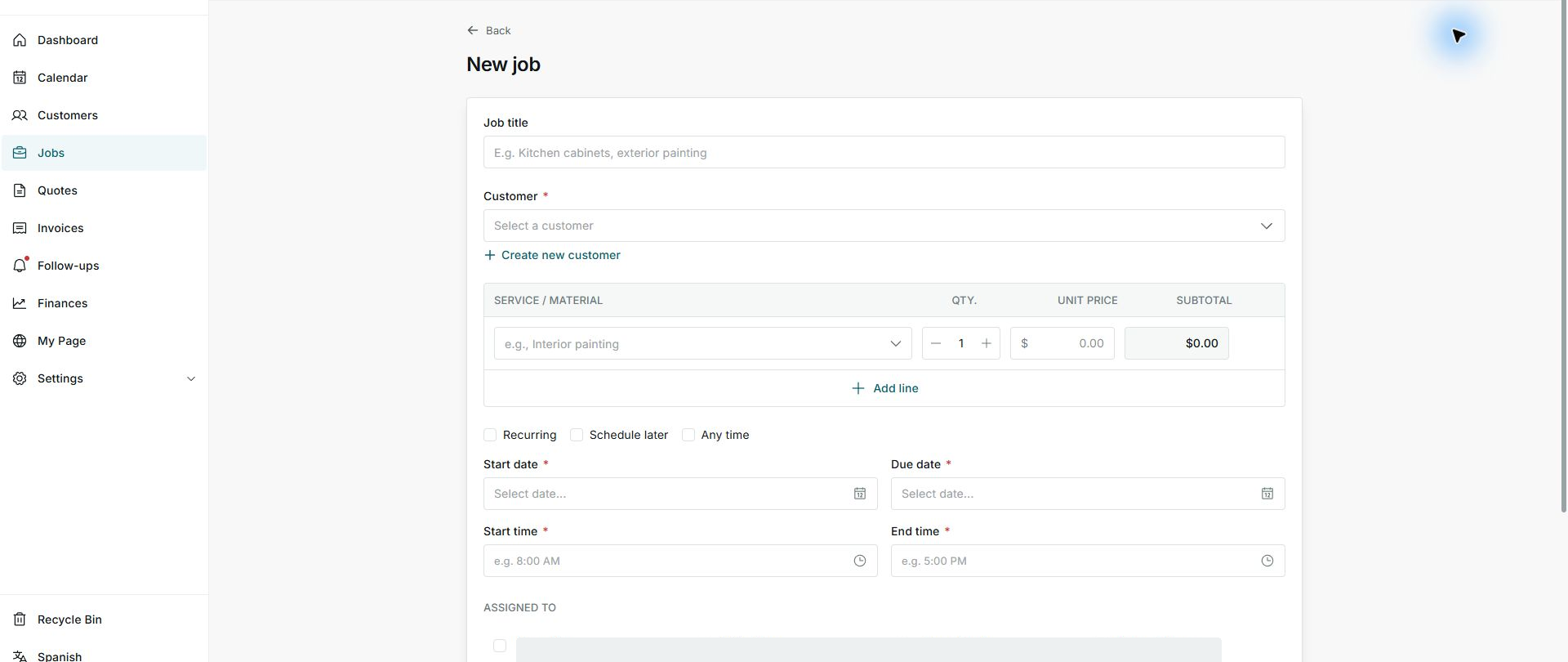Screen dimensions: 1568x662
Task: Click the Job title input field
Action: point(884,152)
